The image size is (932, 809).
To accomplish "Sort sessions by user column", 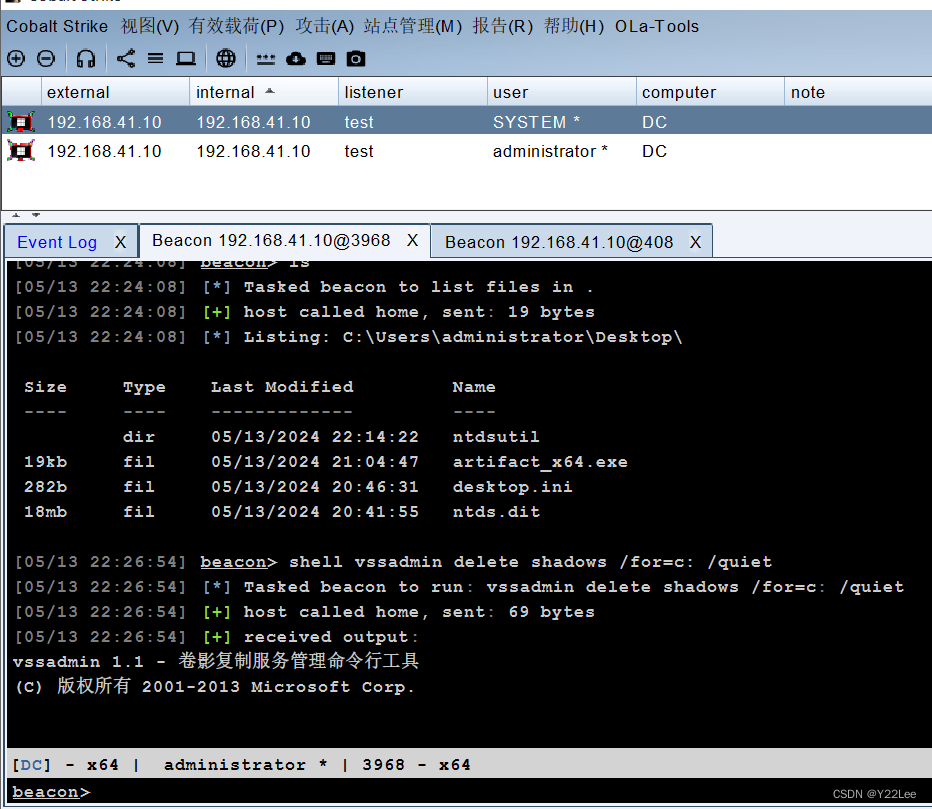I will coord(562,92).
